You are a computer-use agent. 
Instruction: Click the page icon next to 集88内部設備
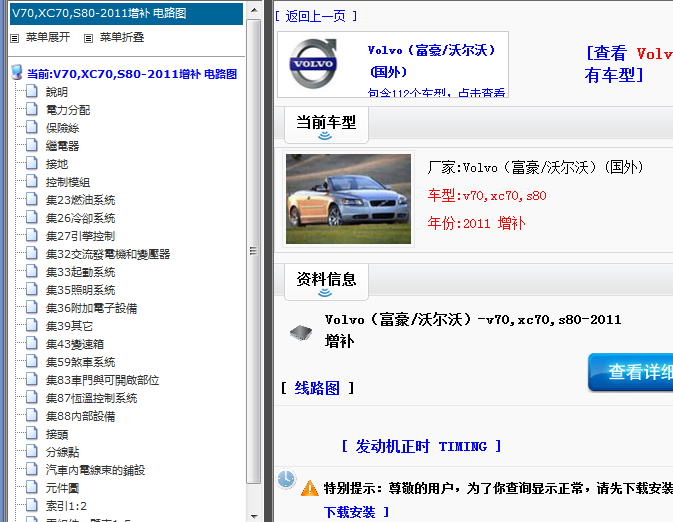[x=32, y=416]
